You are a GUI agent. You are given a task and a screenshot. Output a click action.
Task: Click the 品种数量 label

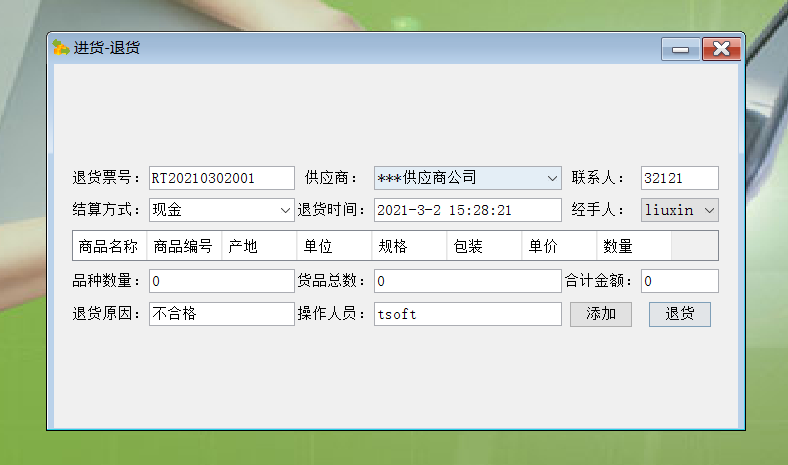pyautogui.click(x=106, y=281)
